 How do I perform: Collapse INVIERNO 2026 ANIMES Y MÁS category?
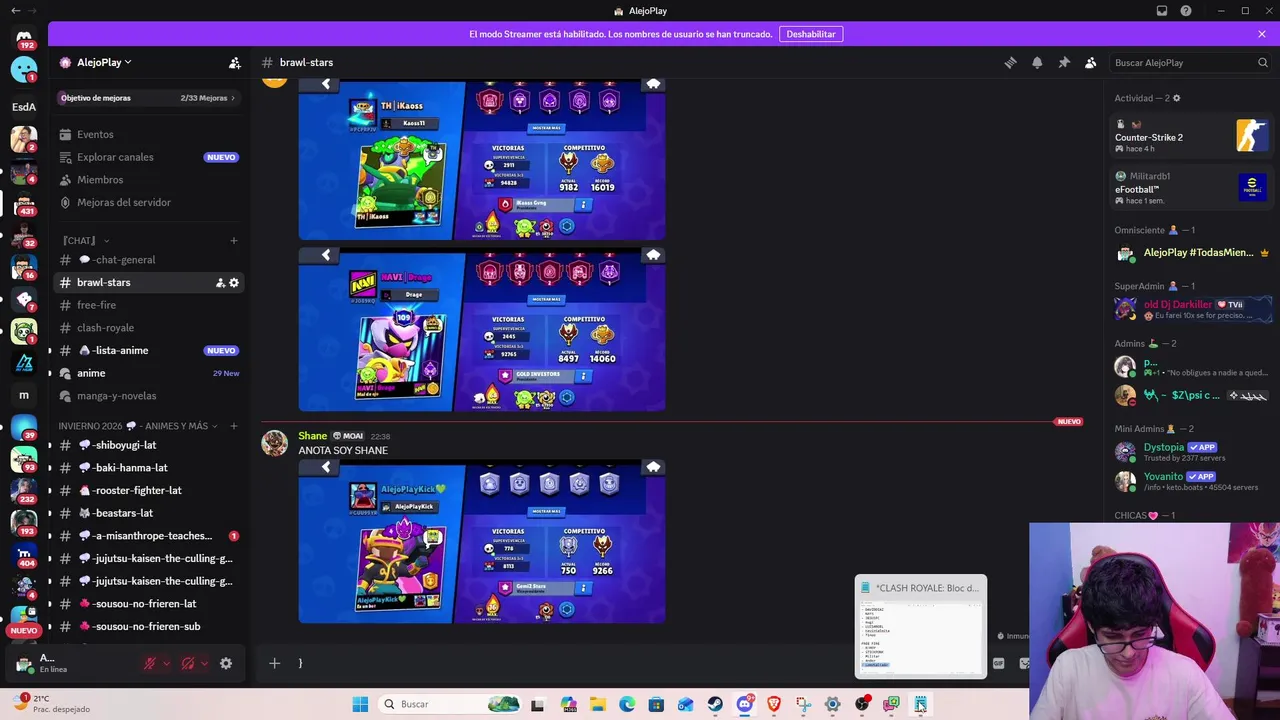pos(138,426)
